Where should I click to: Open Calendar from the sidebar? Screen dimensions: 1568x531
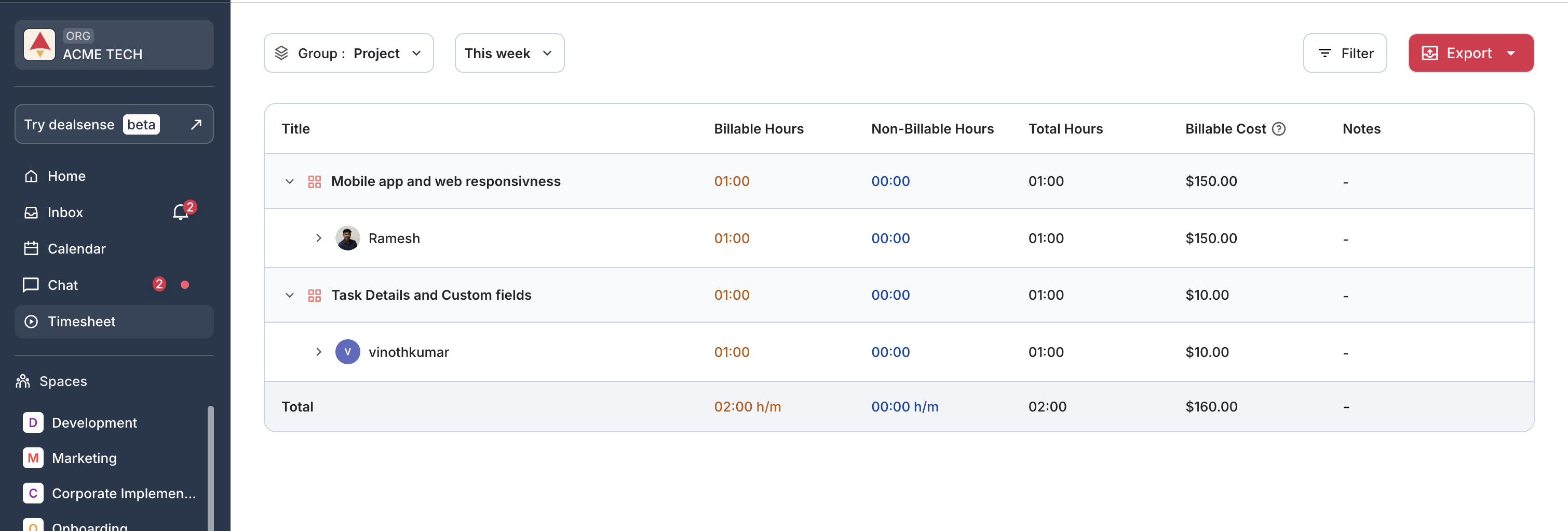click(76, 248)
